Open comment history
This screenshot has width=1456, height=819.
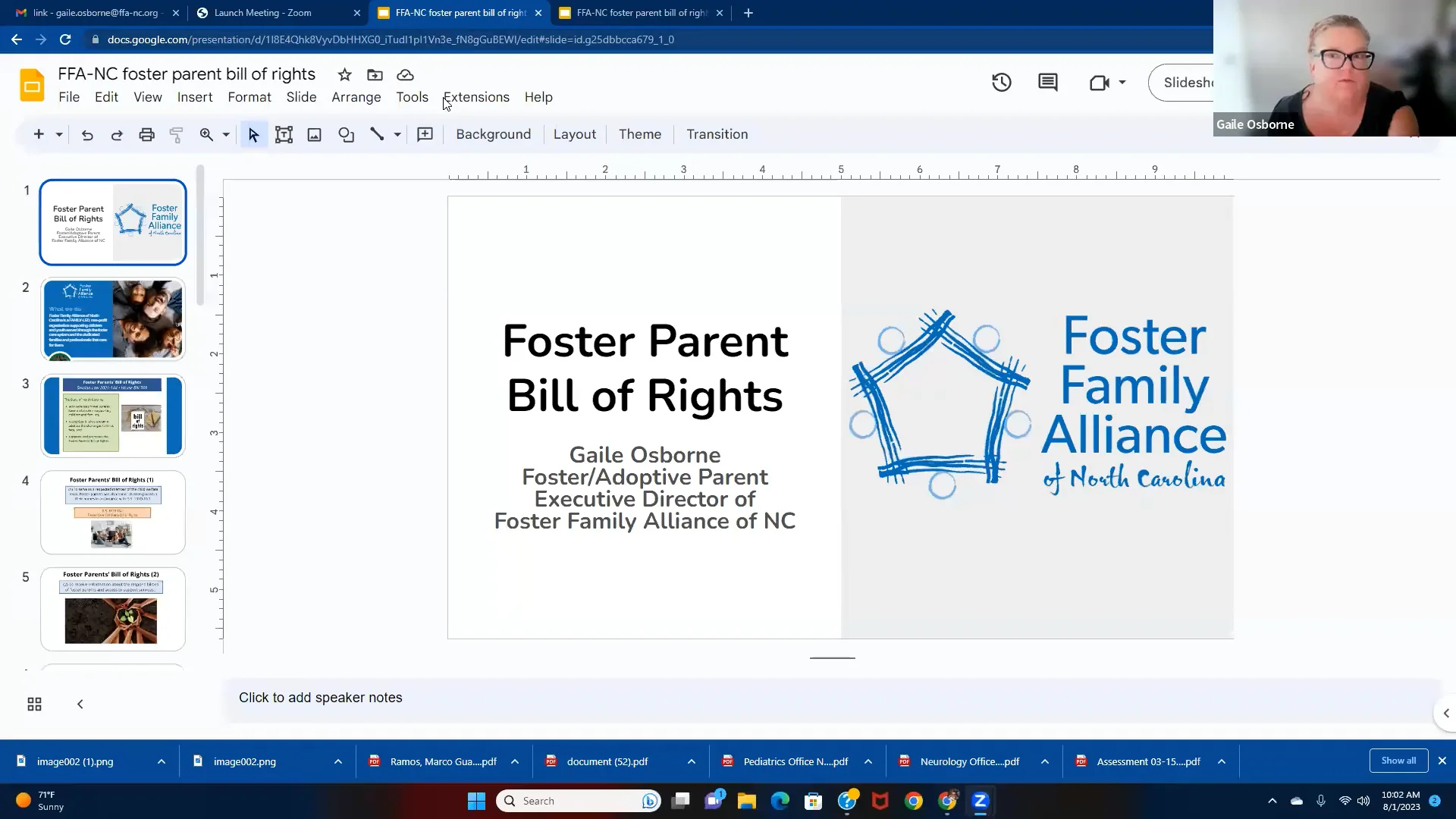(1047, 82)
